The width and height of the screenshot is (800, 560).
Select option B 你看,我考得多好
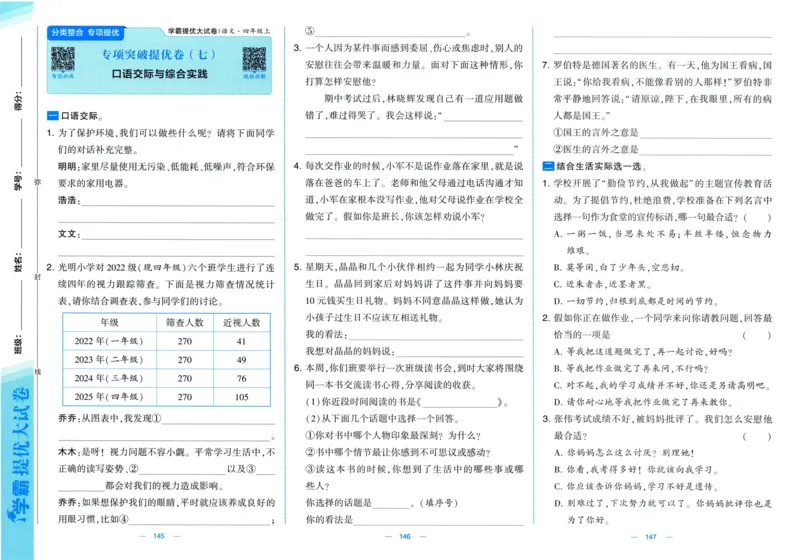pos(637,469)
